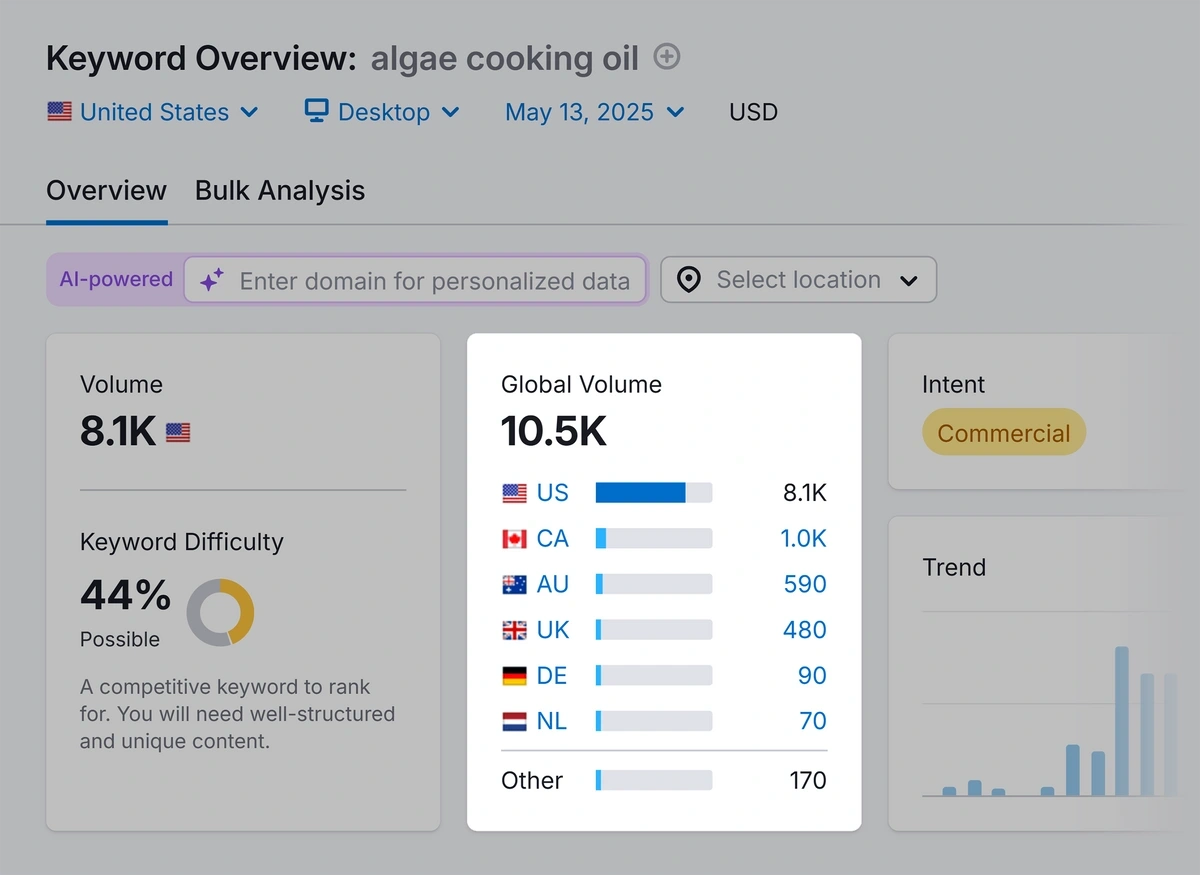Open the May 13, 2025 date dropdown

coord(595,112)
